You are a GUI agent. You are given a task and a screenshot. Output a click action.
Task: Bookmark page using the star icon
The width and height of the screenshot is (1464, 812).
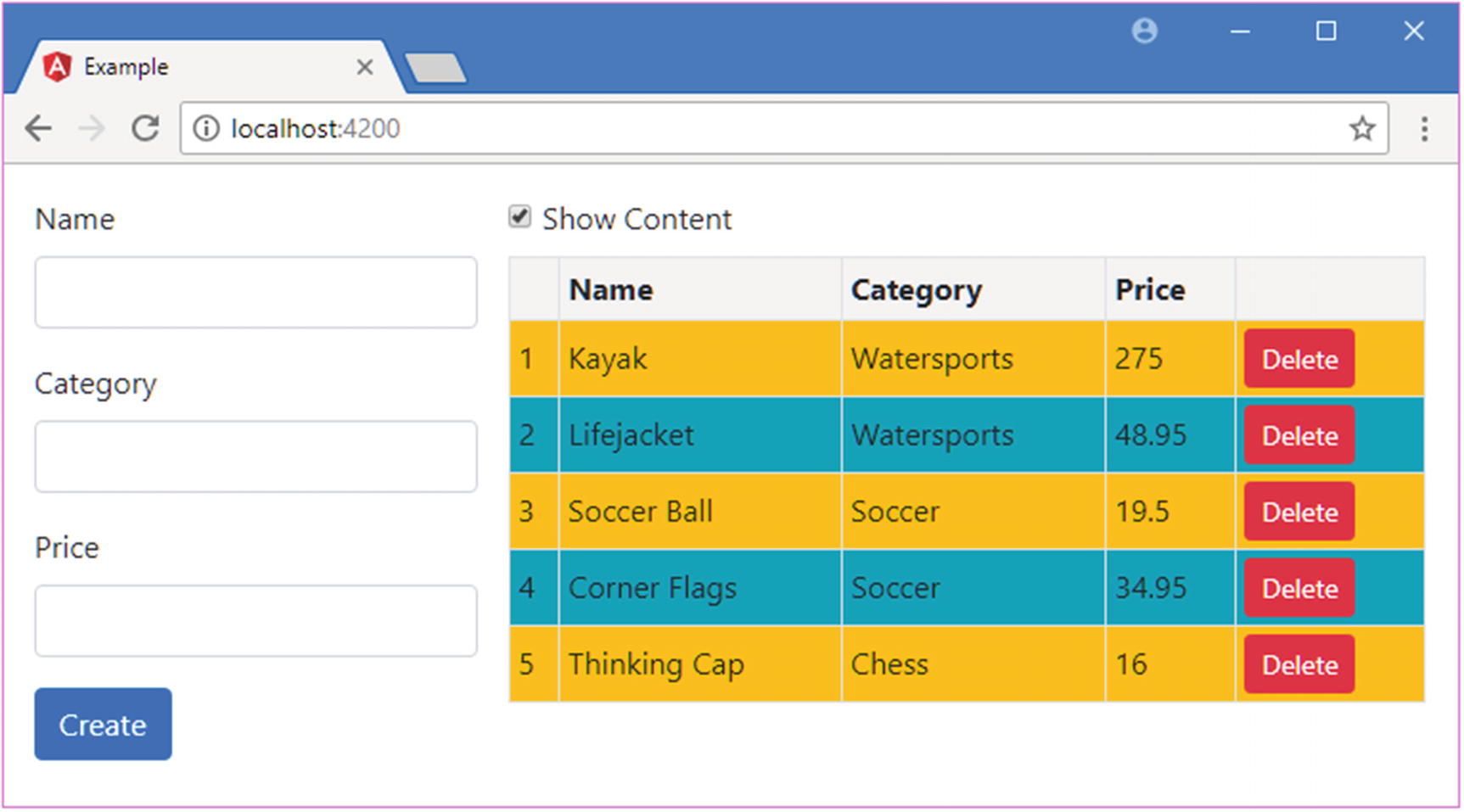pyautogui.click(x=1361, y=129)
